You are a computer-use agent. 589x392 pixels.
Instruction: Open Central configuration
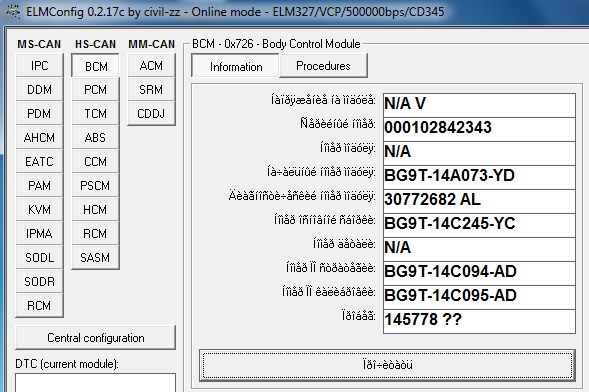point(95,338)
